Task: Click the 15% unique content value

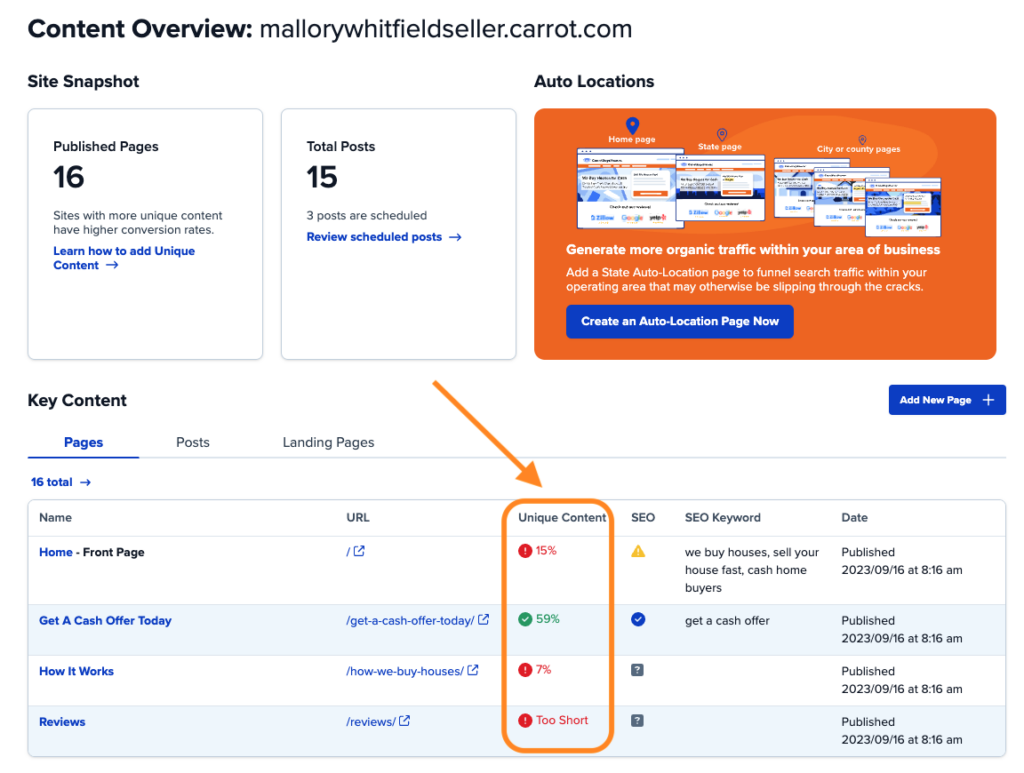Action: click(546, 551)
